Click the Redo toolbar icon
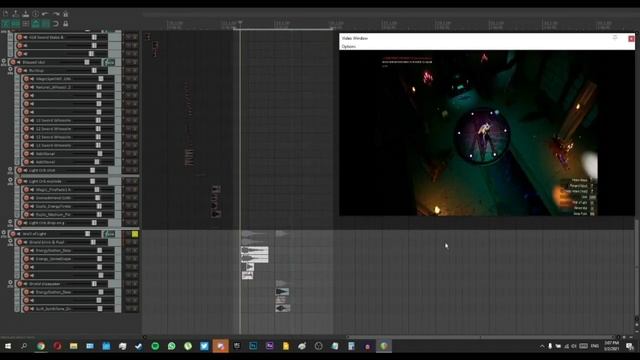This screenshot has width=640, height=360. coord(56,14)
